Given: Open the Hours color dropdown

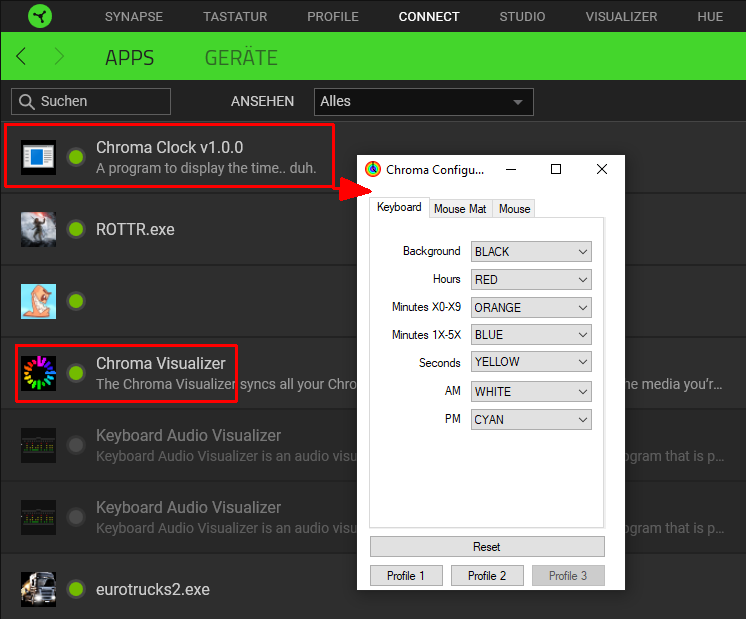Looking at the screenshot, I should pos(531,280).
